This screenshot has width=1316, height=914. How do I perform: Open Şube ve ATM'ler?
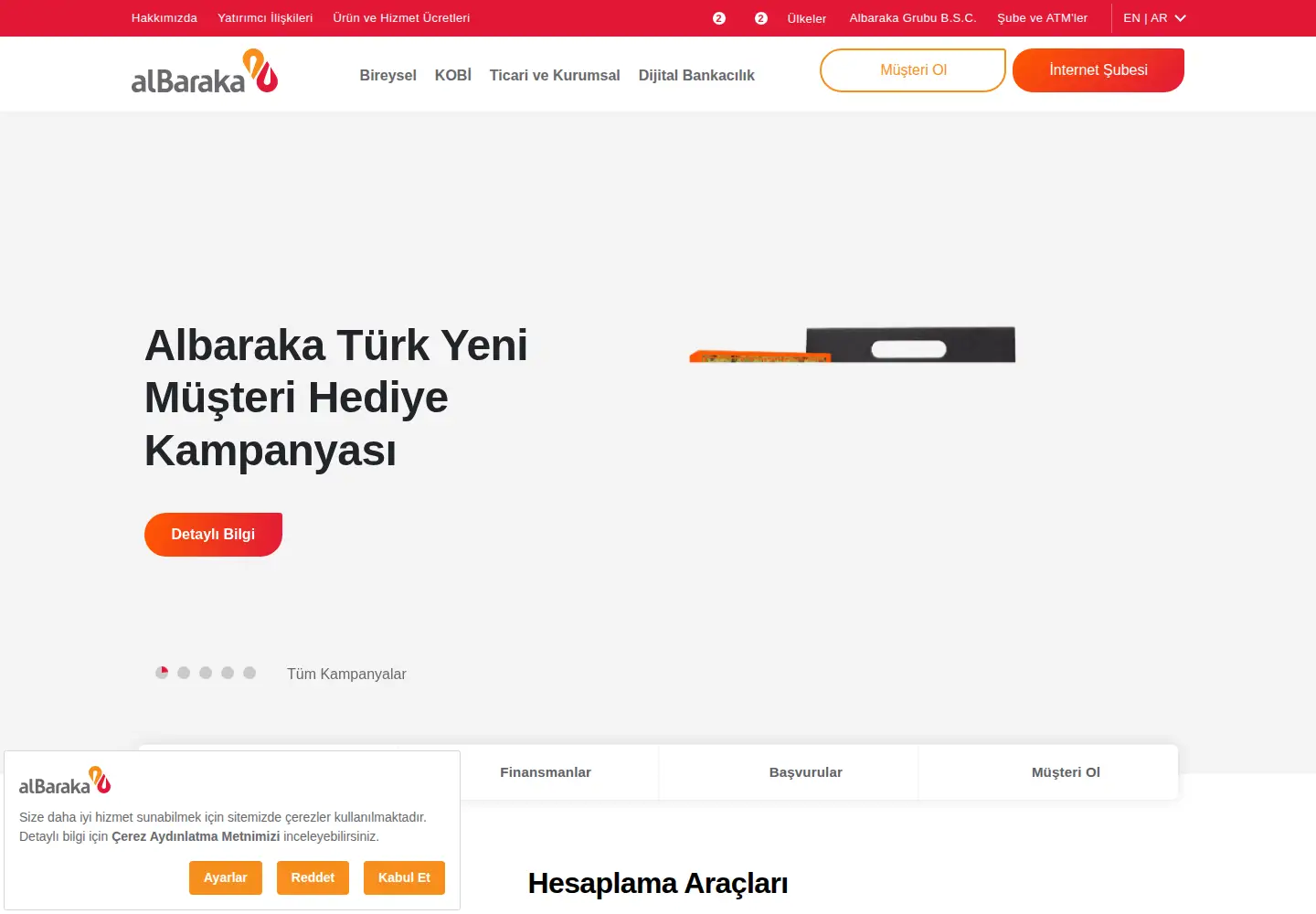[1043, 18]
